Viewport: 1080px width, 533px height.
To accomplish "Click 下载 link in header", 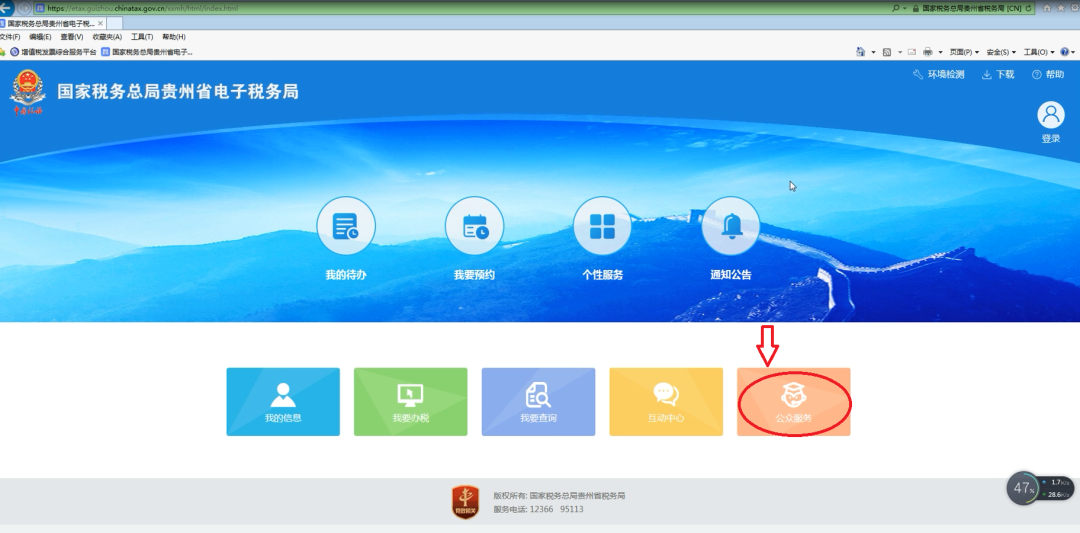I will tap(998, 74).
